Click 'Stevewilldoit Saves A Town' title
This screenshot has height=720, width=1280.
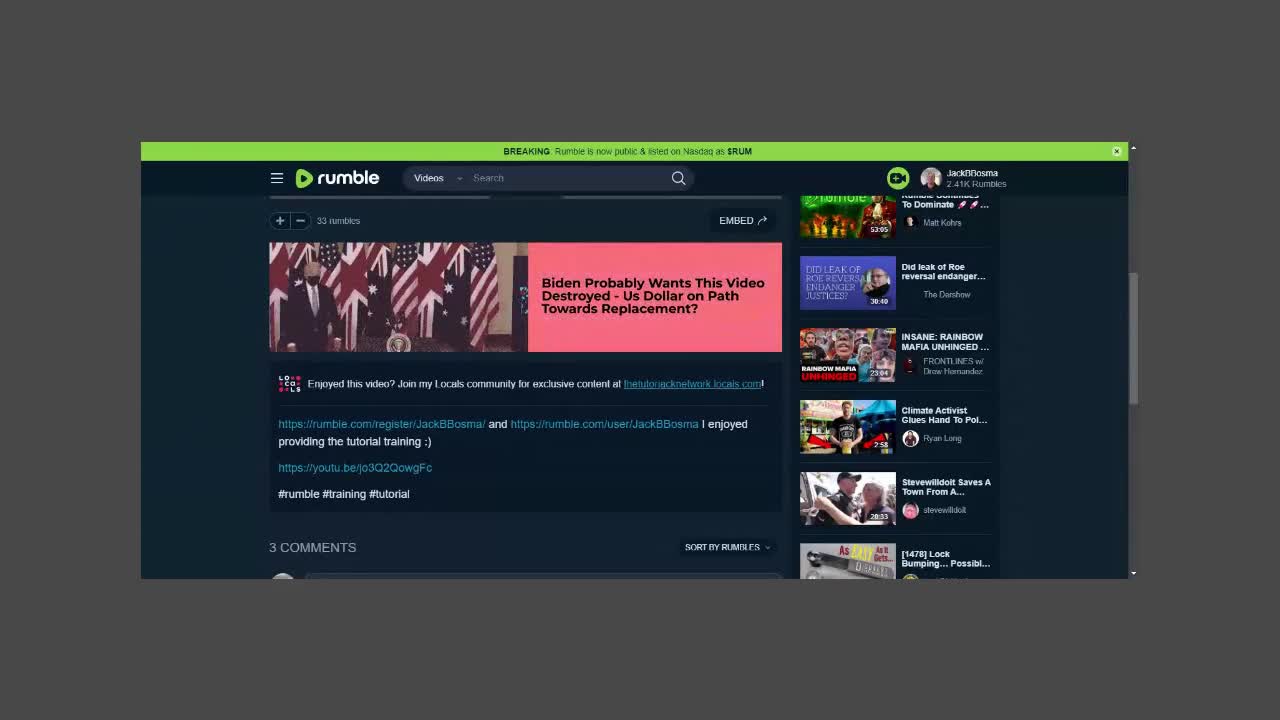946,487
